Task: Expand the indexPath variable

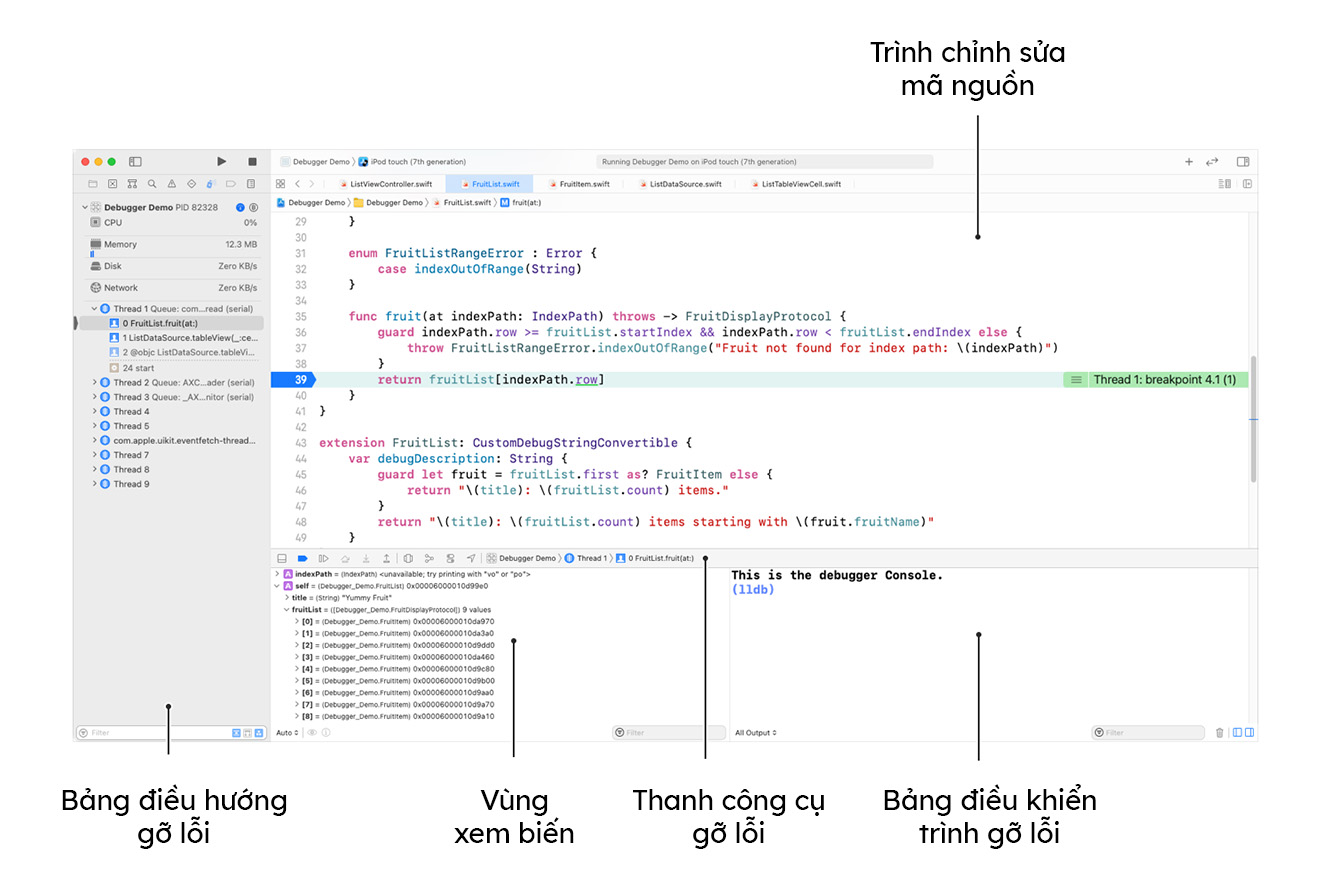Action: [277, 574]
